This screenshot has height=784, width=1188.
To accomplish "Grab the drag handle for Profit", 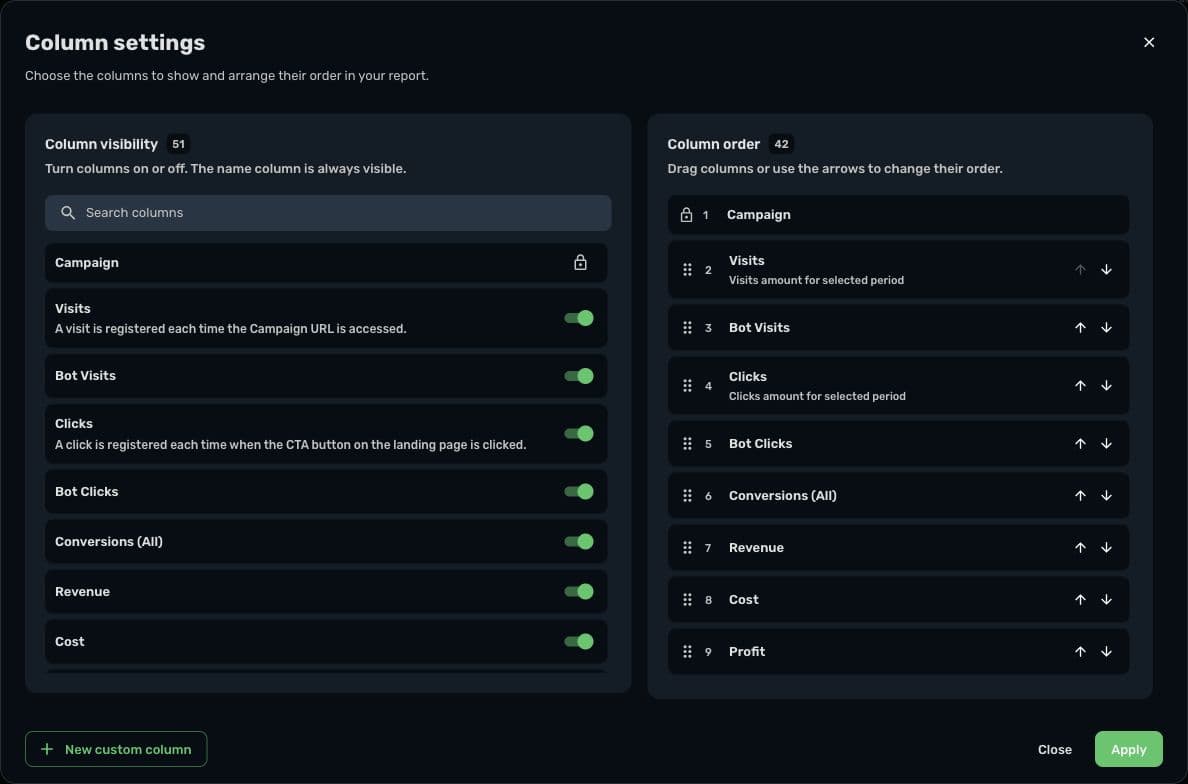I will [687, 651].
